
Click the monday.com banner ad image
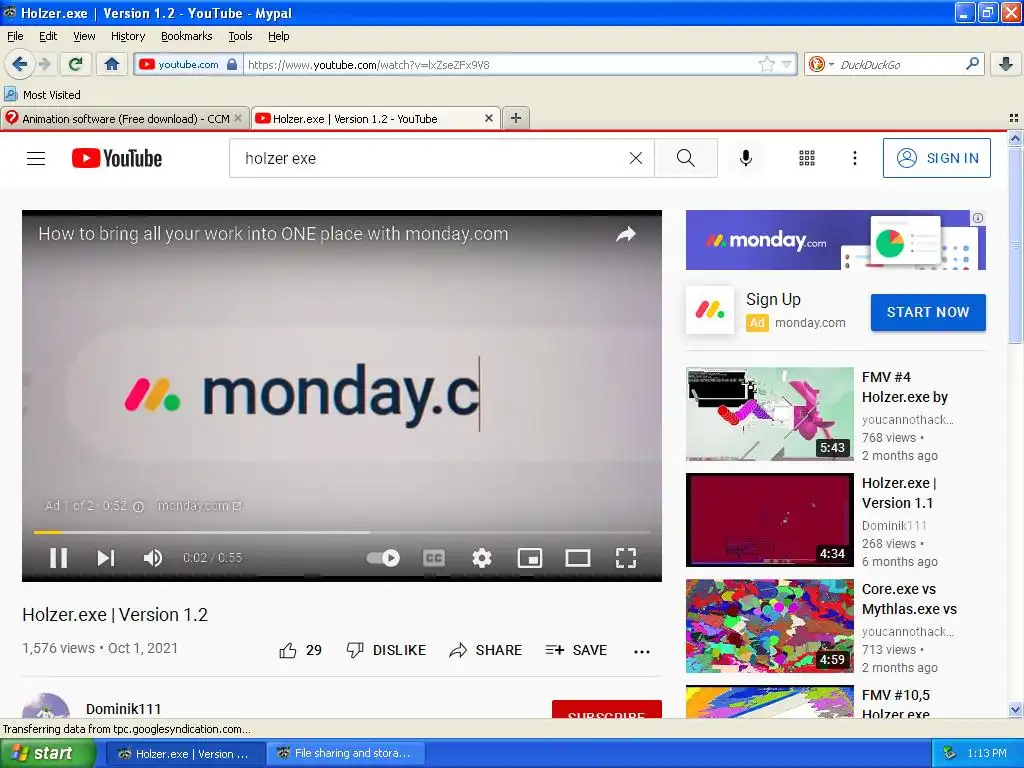coord(836,240)
